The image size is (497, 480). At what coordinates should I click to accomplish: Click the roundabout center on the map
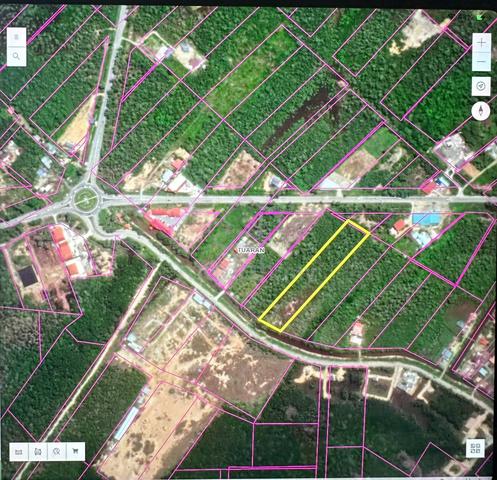tap(86, 200)
